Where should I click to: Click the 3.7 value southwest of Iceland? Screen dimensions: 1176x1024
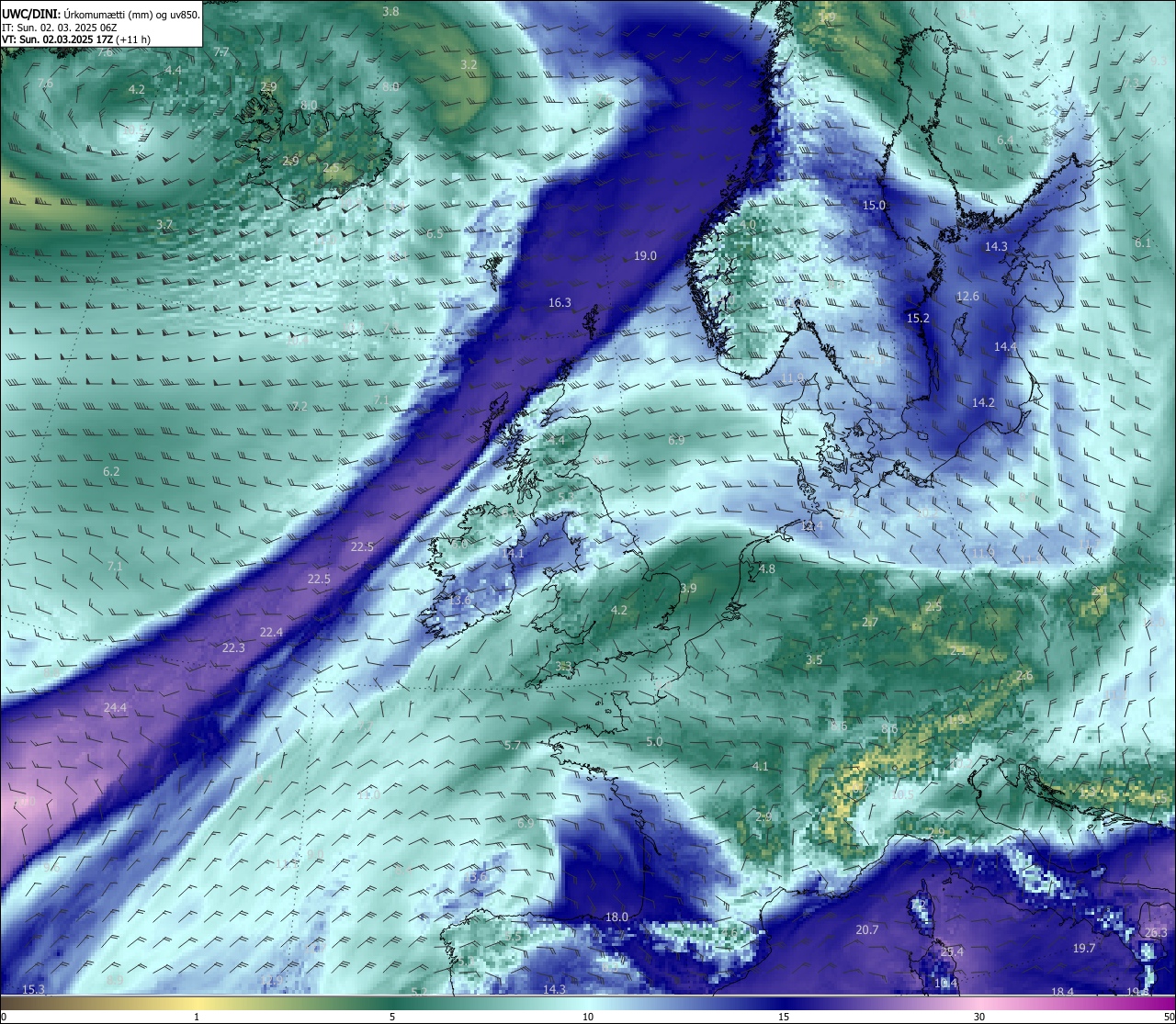(x=164, y=225)
